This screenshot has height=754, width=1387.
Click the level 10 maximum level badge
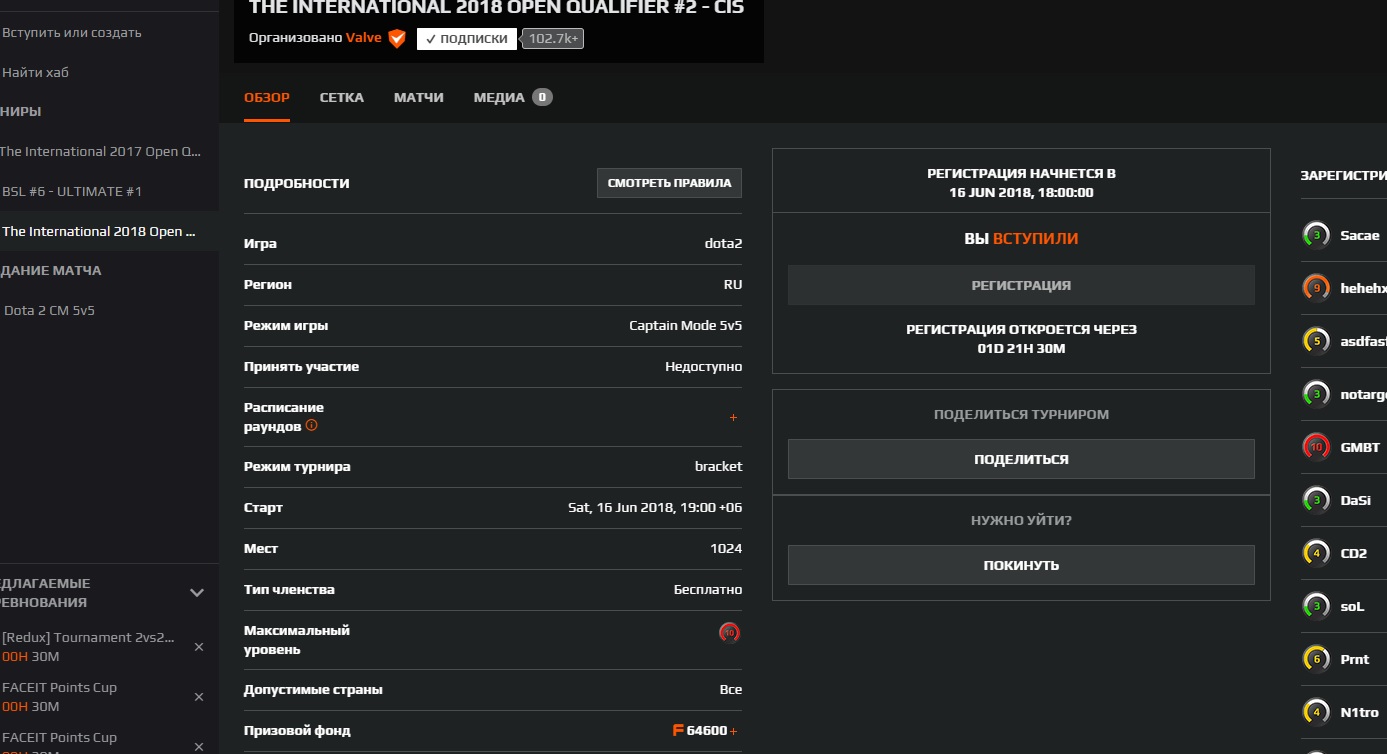(x=730, y=632)
